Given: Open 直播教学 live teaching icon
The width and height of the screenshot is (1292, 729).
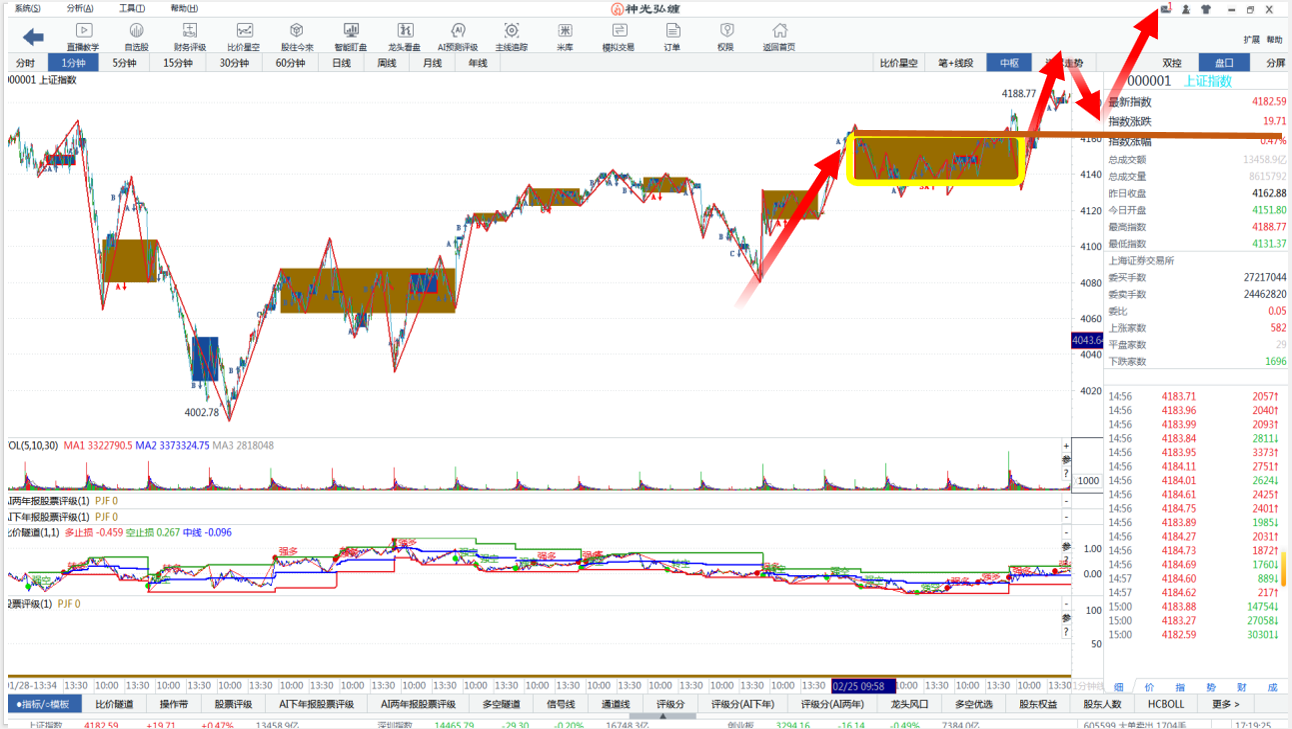Looking at the screenshot, I should pyautogui.click(x=83, y=37).
